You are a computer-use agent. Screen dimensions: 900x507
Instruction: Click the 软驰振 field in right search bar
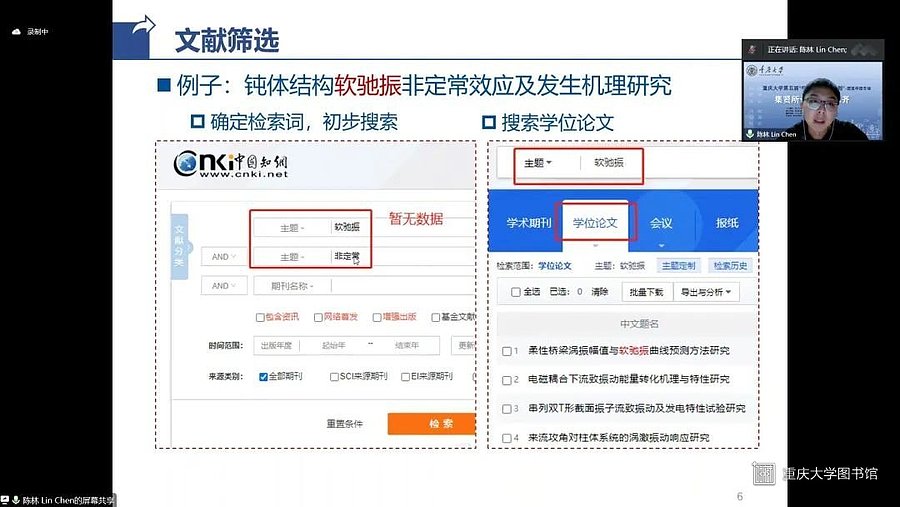609,163
